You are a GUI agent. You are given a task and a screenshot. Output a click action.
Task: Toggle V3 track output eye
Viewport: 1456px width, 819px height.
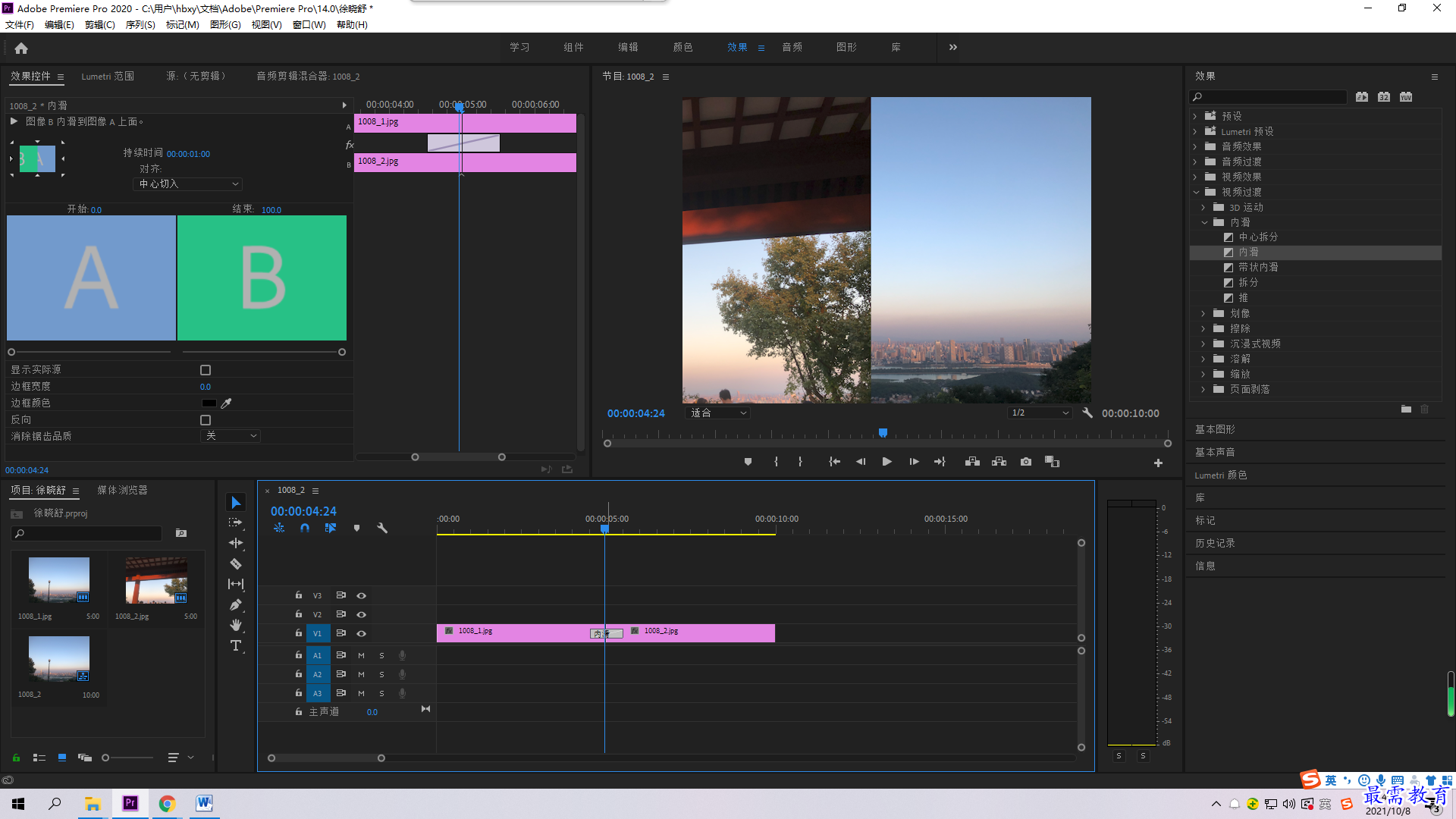click(362, 596)
